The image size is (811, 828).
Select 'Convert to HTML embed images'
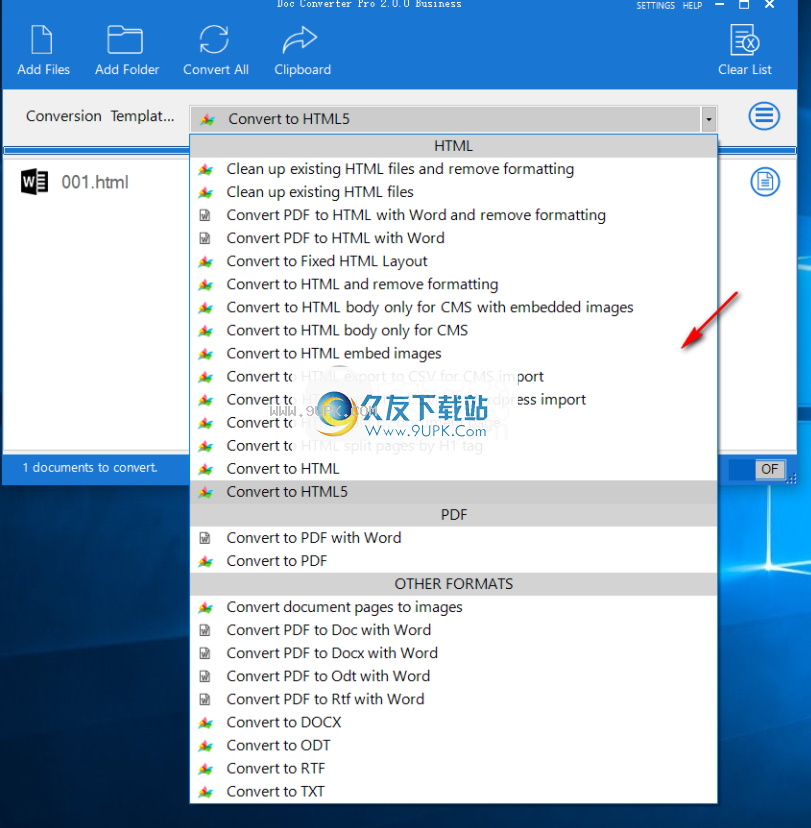454,353
